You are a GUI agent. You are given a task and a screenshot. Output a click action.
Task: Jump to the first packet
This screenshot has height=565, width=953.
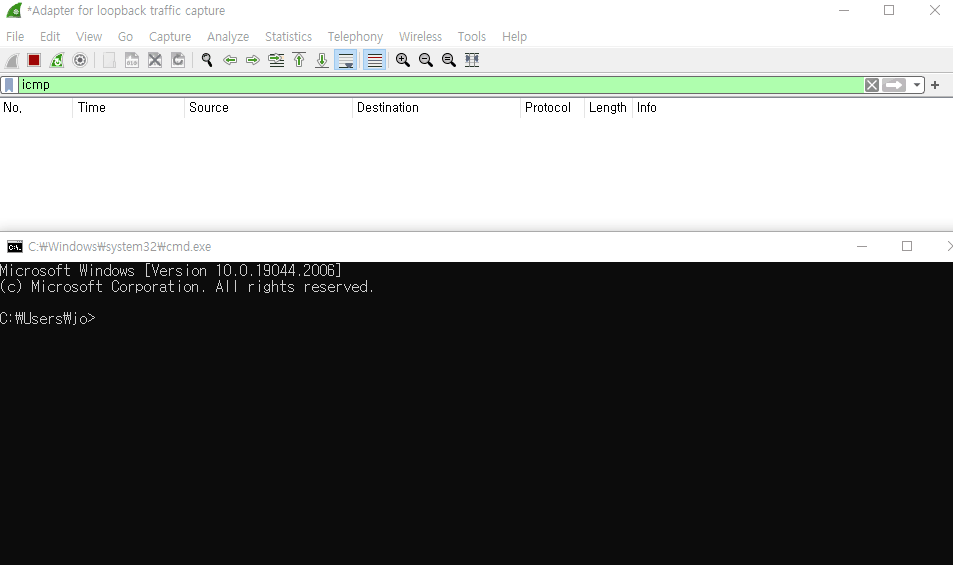click(299, 60)
